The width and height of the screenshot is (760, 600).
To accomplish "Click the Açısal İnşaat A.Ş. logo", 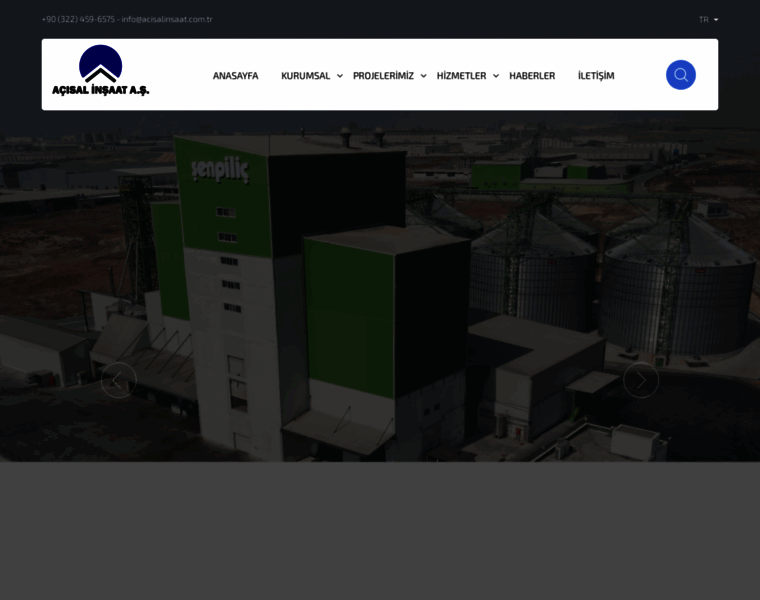I will point(100,70).
